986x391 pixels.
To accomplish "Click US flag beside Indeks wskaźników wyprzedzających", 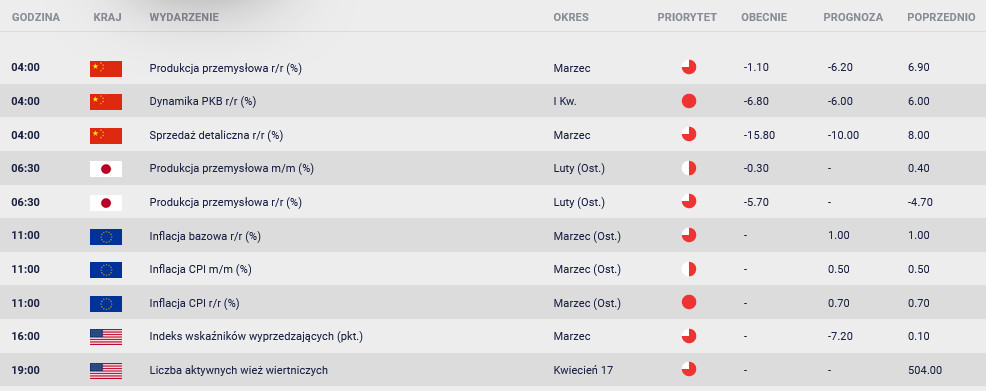I will [x=106, y=337].
